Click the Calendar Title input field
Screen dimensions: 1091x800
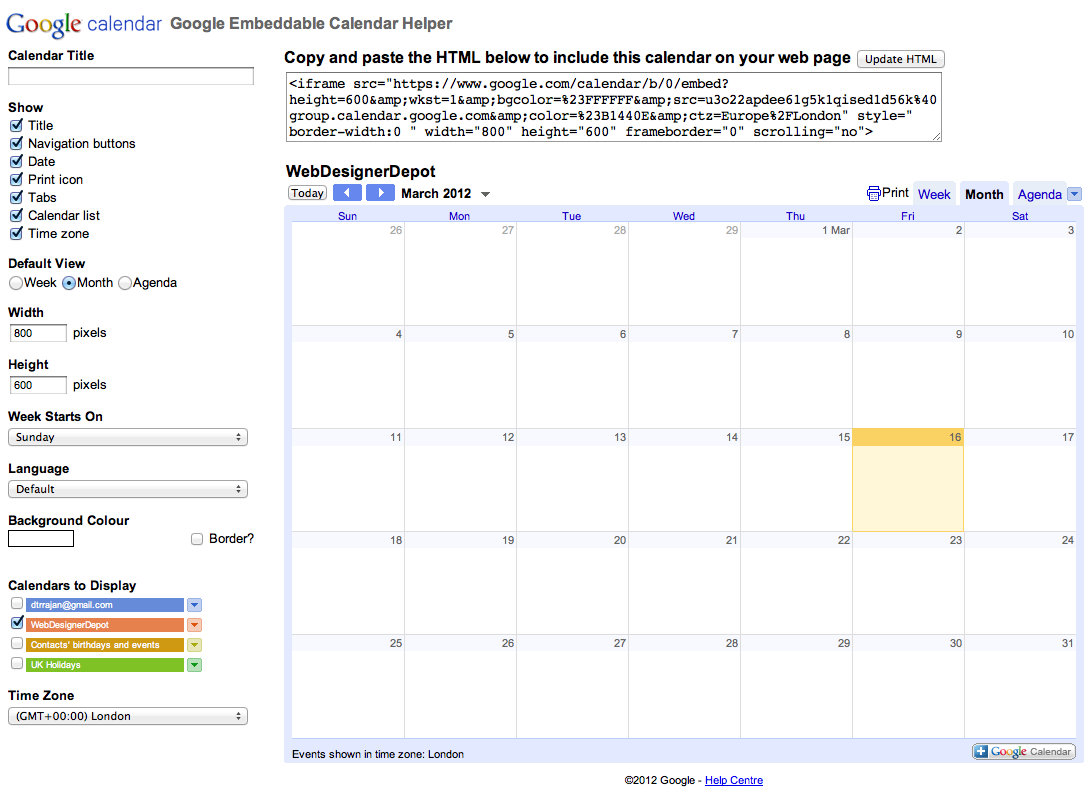(x=131, y=76)
